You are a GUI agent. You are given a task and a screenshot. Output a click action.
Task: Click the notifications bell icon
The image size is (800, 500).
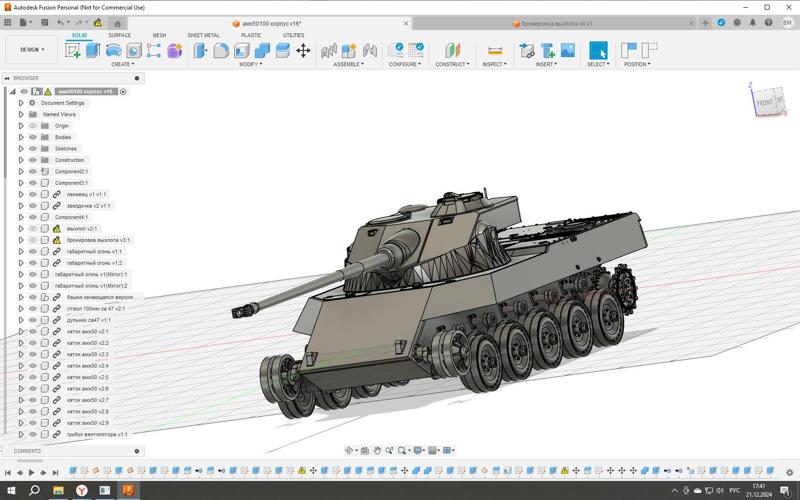[x=753, y=22]
